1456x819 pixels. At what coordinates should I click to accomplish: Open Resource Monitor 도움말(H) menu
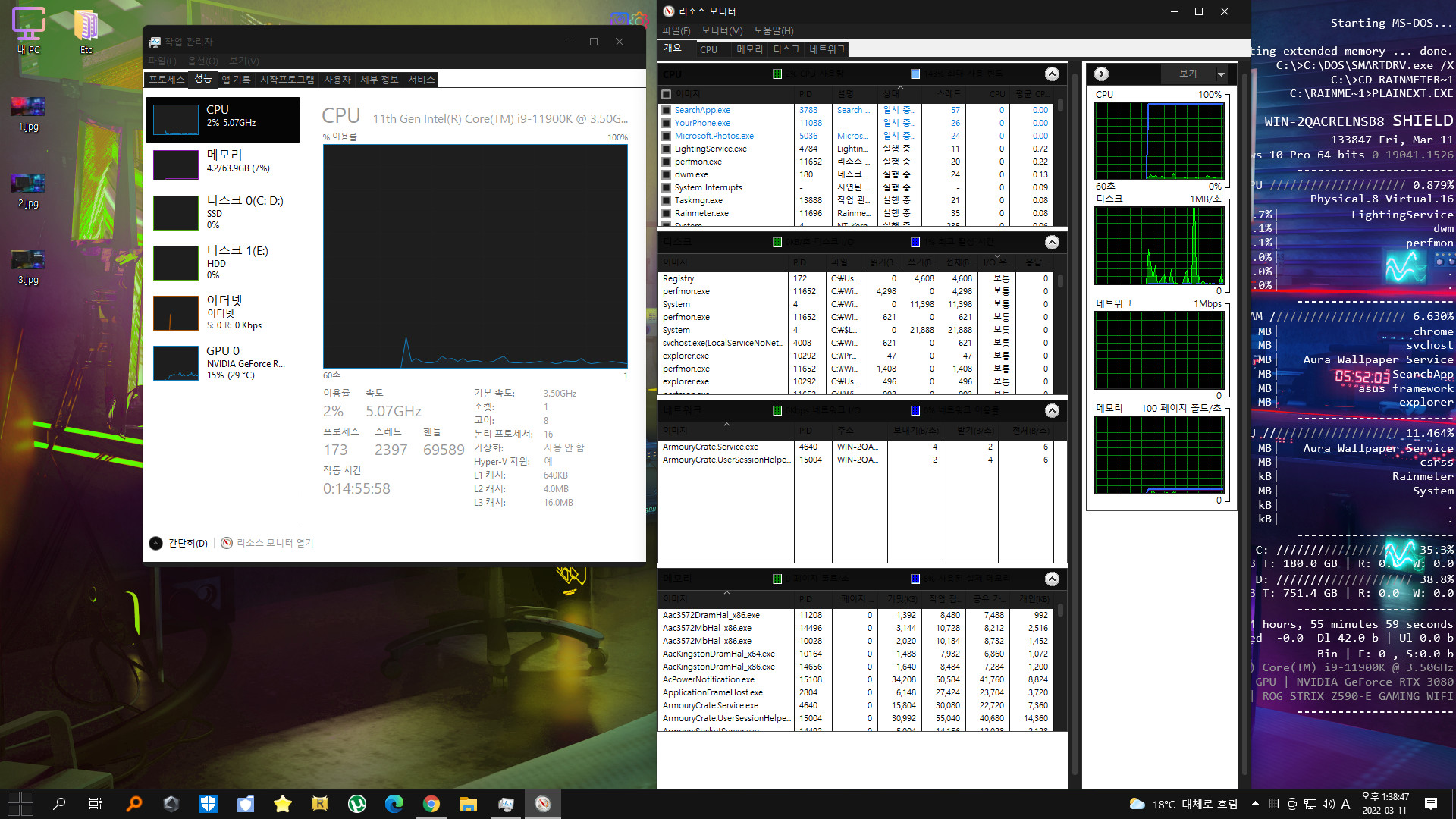click(773, 30)
